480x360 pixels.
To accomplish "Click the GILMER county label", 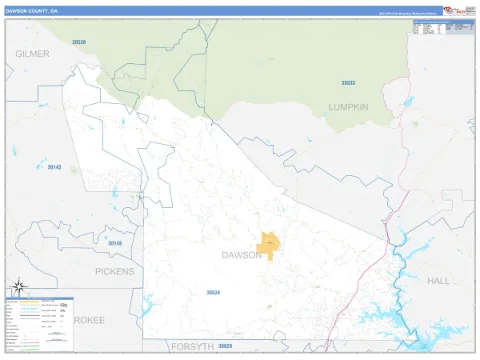I will (x=32, y=54).
